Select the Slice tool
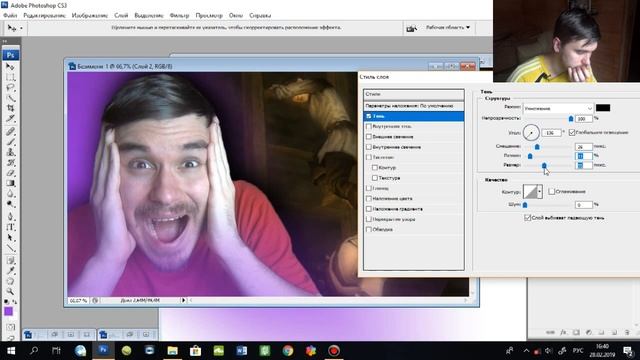Screen dimensions: 640x360 click(x=10, y=118)
